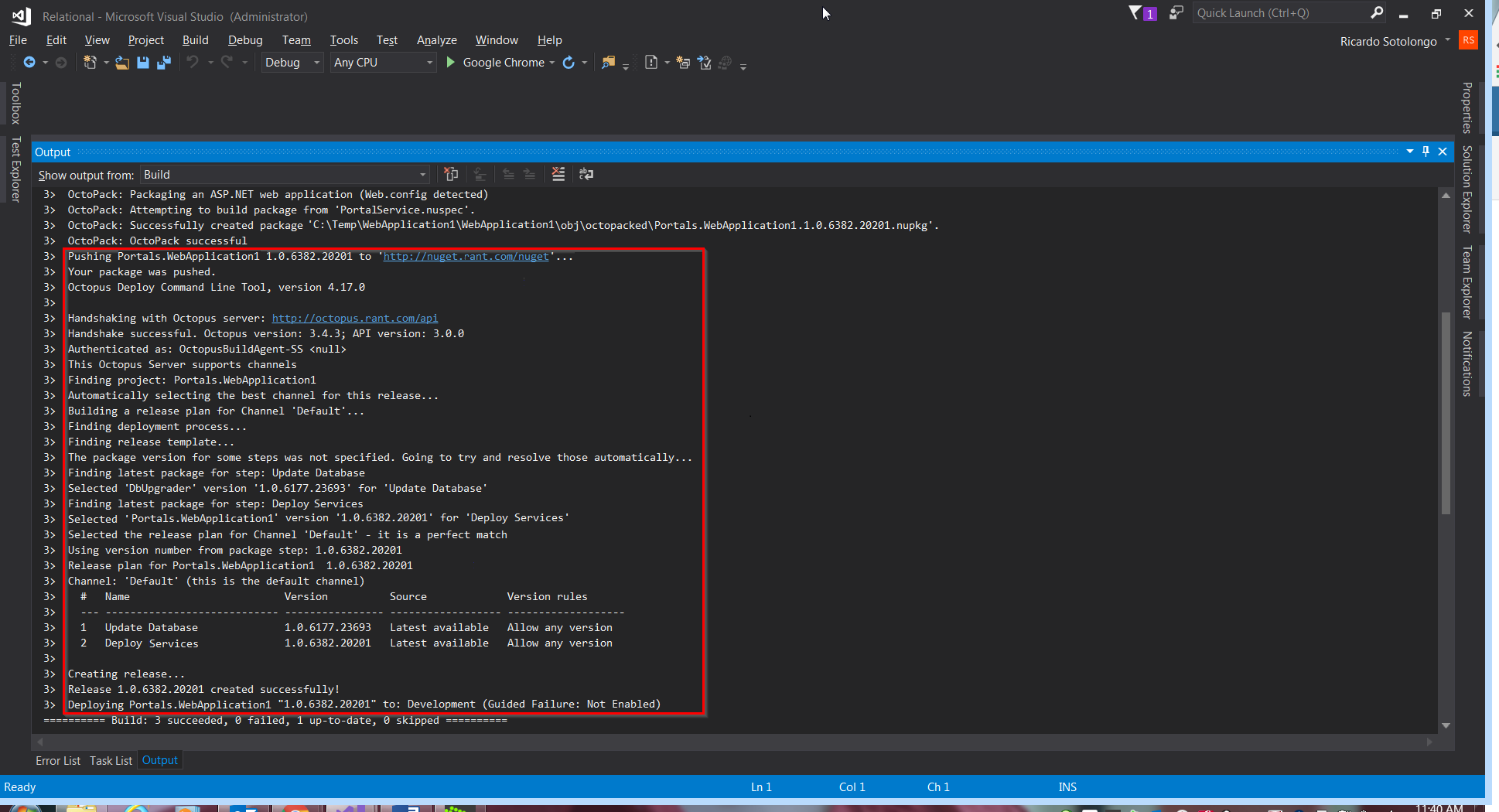Click the document with exclamation mark icon
The height and width of the screenshot is (812, 1499).
[651, 63]
